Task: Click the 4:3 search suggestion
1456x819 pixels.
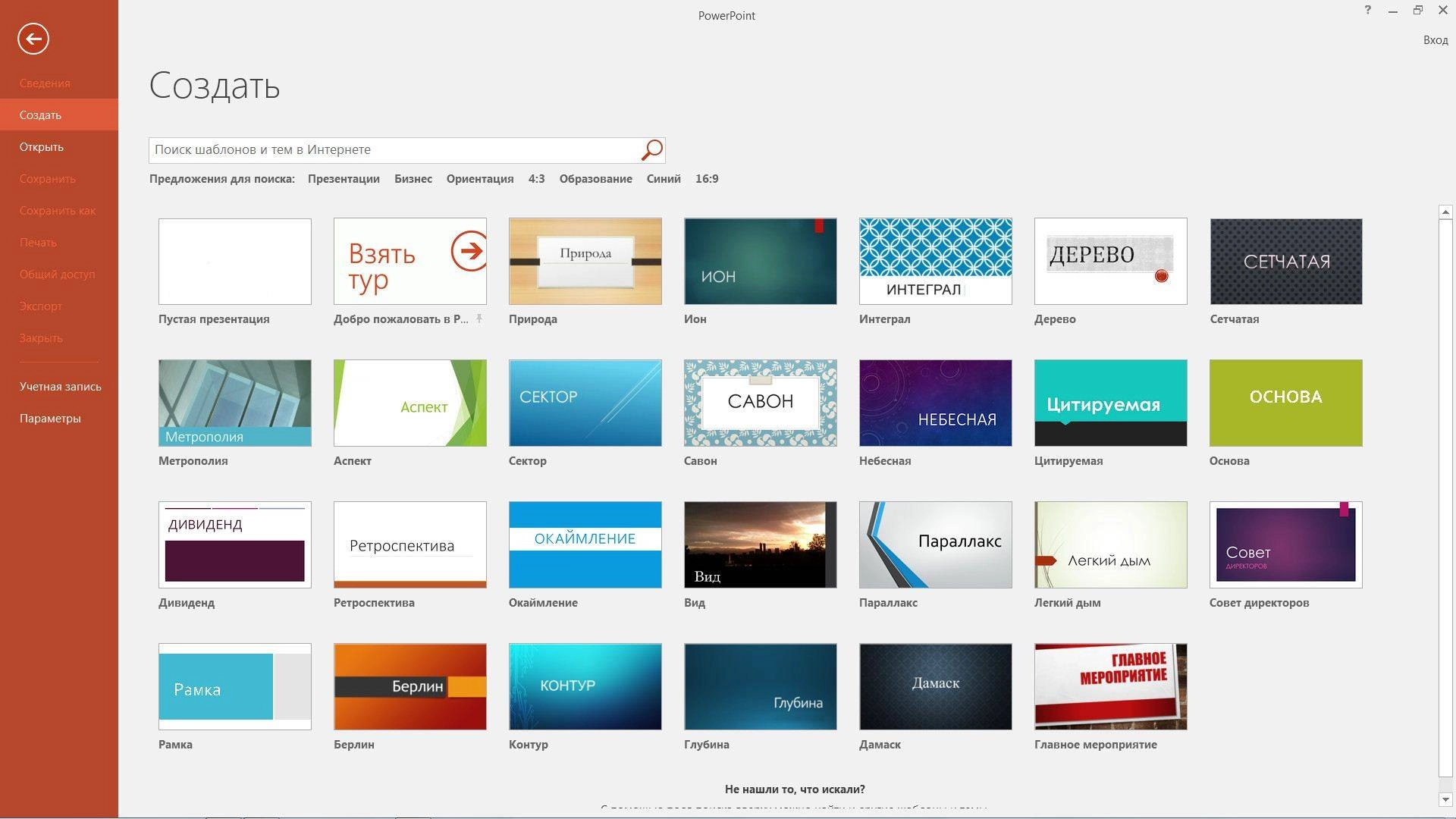Action: [x=536, y=179]
